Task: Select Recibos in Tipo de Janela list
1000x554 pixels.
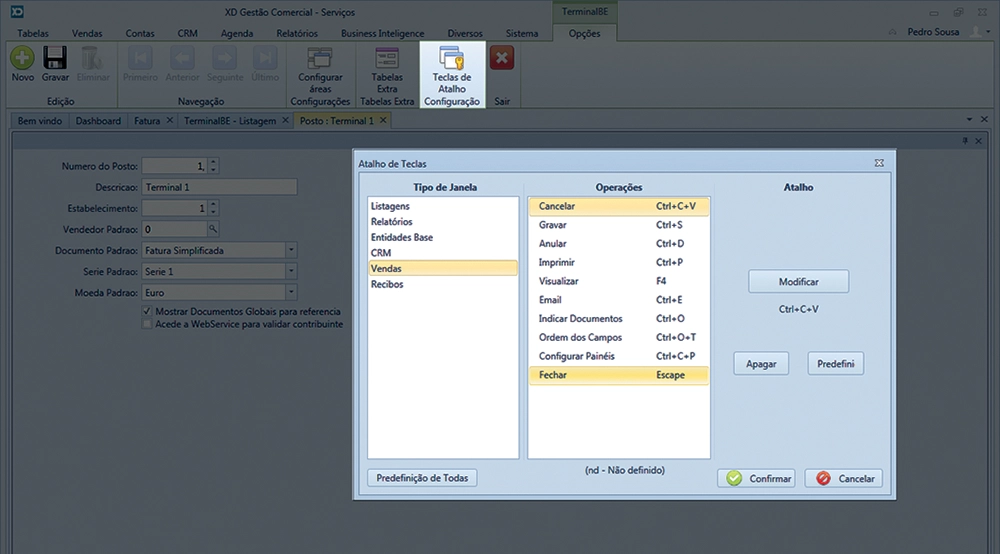Action: coord(386,285)
